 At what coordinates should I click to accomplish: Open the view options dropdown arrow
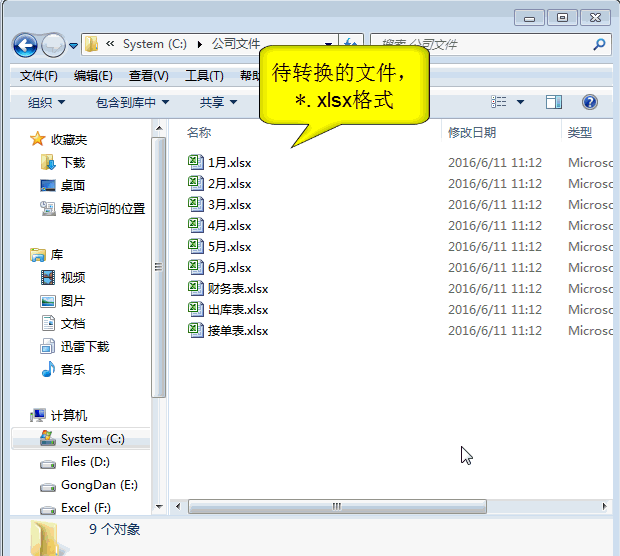pos(520,102)
